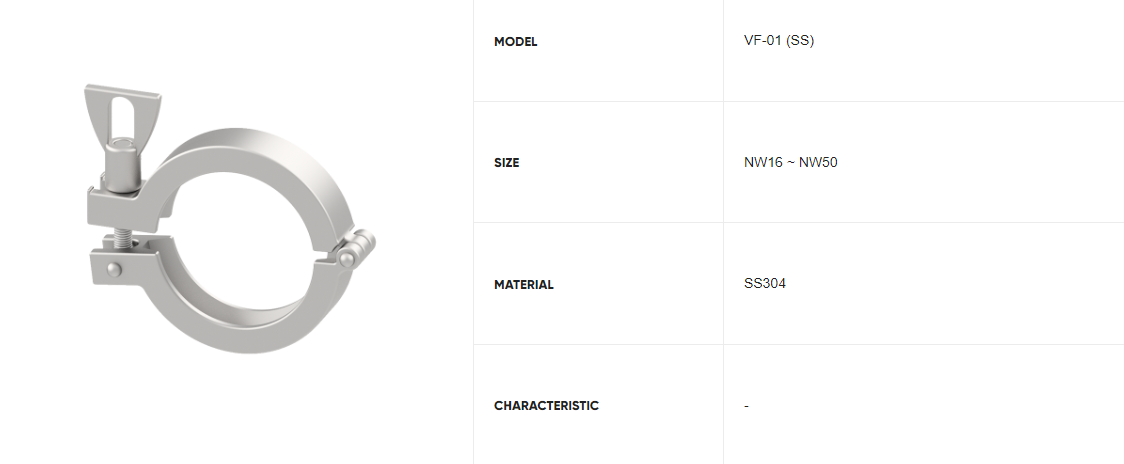This screenshot has height=464, width=1124.
Task: Click the rivet on the lower clamp arm
Action: point(113,270)
